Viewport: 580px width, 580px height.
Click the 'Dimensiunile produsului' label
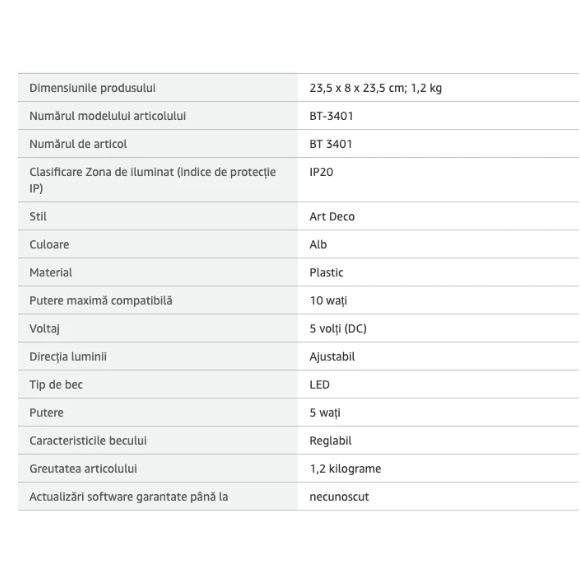pos(92,88)
